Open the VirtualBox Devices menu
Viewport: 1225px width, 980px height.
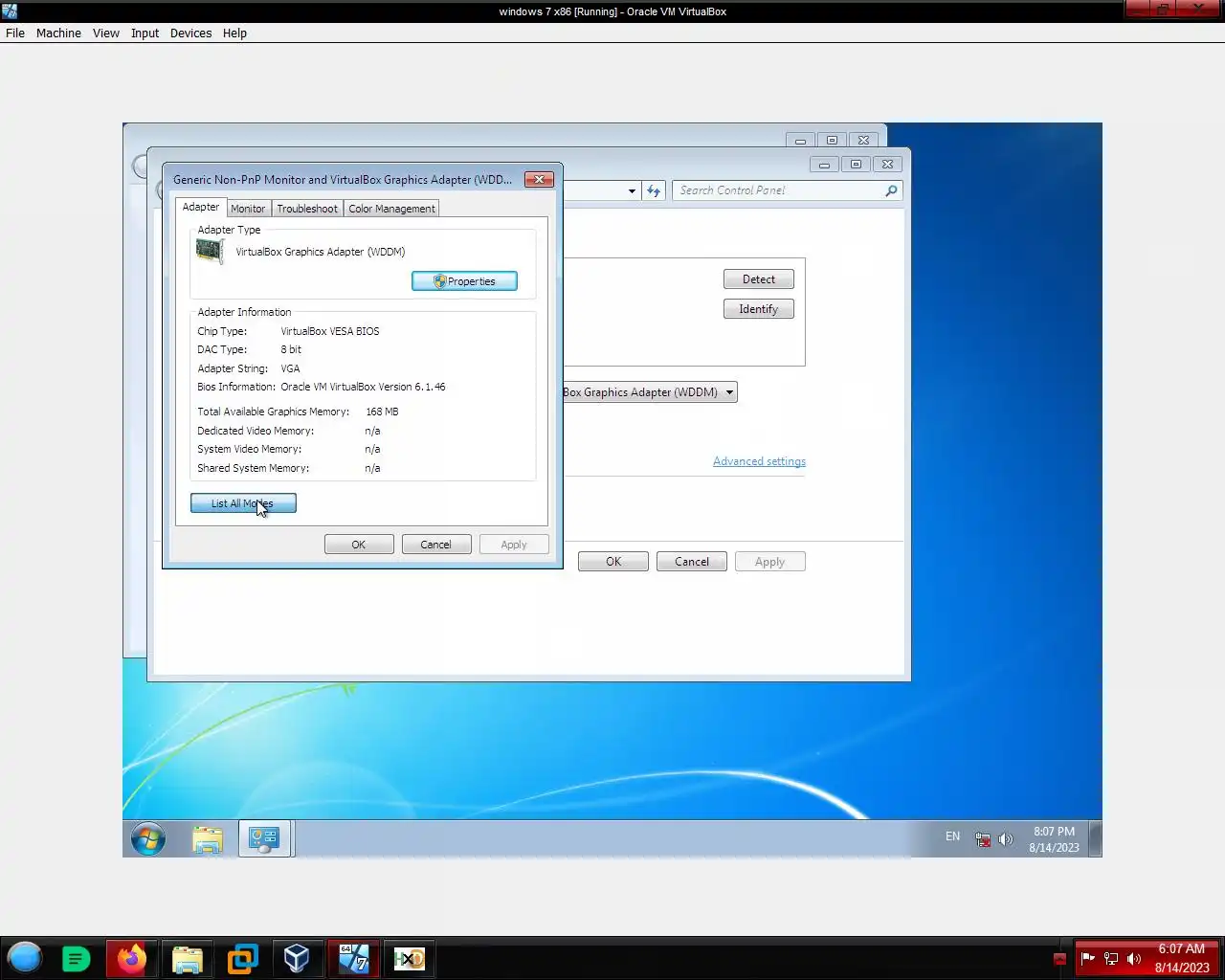pyautogui.click(x=190, y=33)
